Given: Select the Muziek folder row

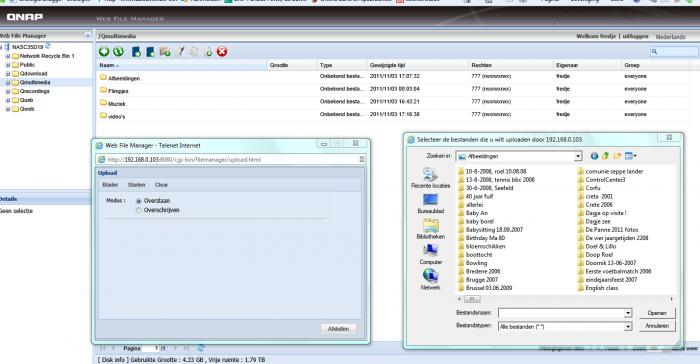Looking at the screenshot, I should 393,102.
